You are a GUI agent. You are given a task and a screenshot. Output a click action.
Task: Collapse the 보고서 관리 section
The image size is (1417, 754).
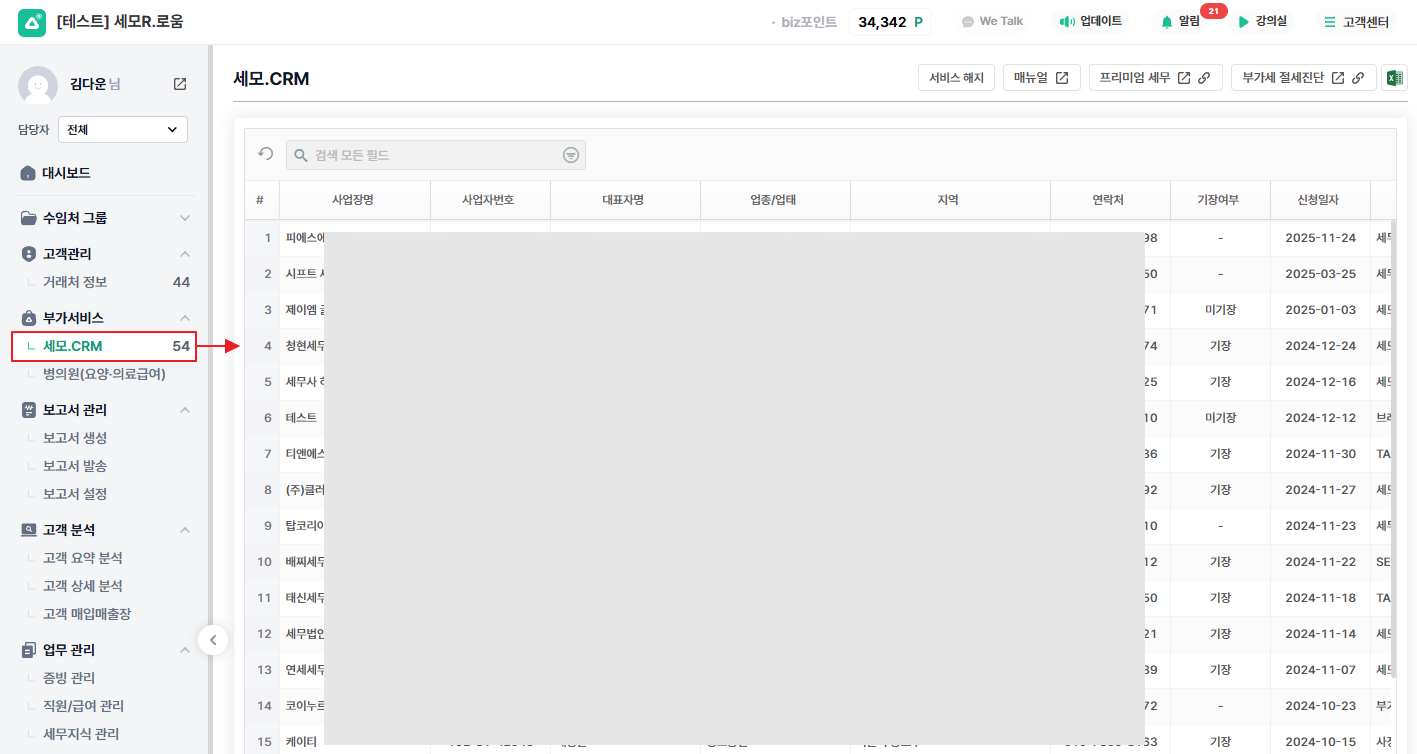point(184,410)
